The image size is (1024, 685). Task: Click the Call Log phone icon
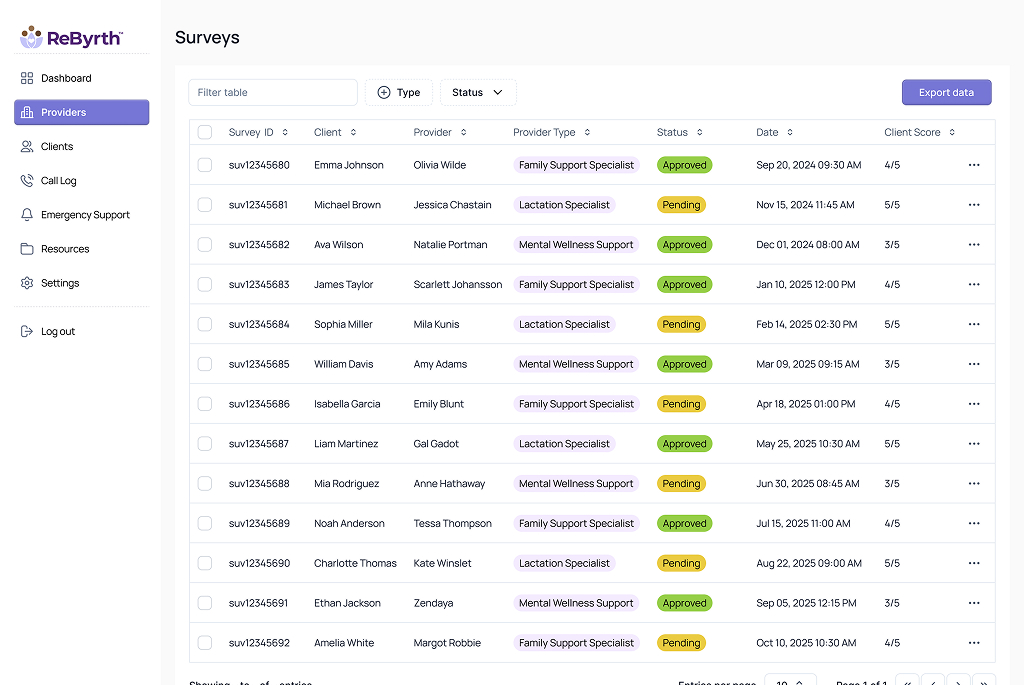pos(27,181)
